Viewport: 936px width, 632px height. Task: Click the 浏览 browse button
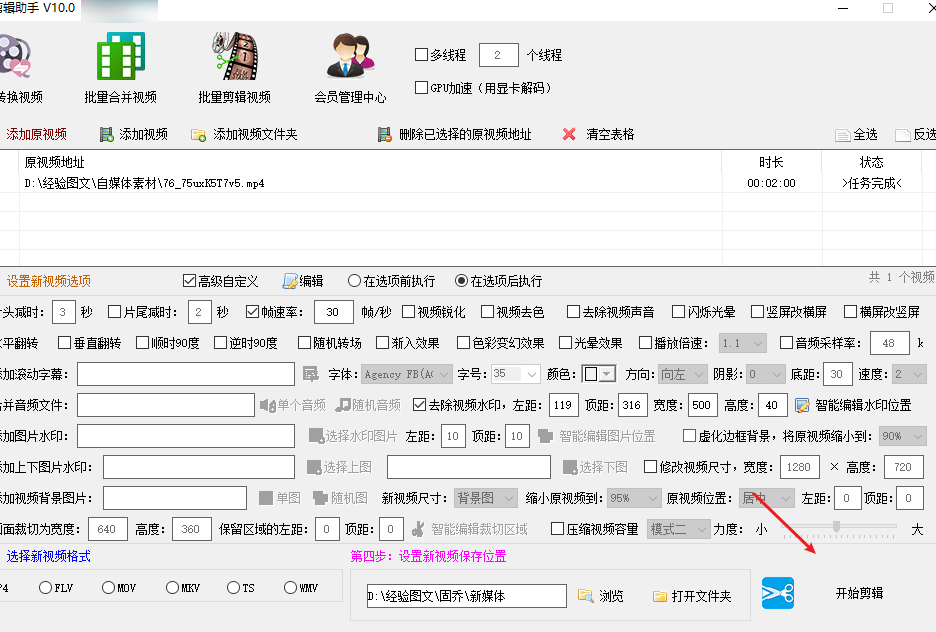601,596
